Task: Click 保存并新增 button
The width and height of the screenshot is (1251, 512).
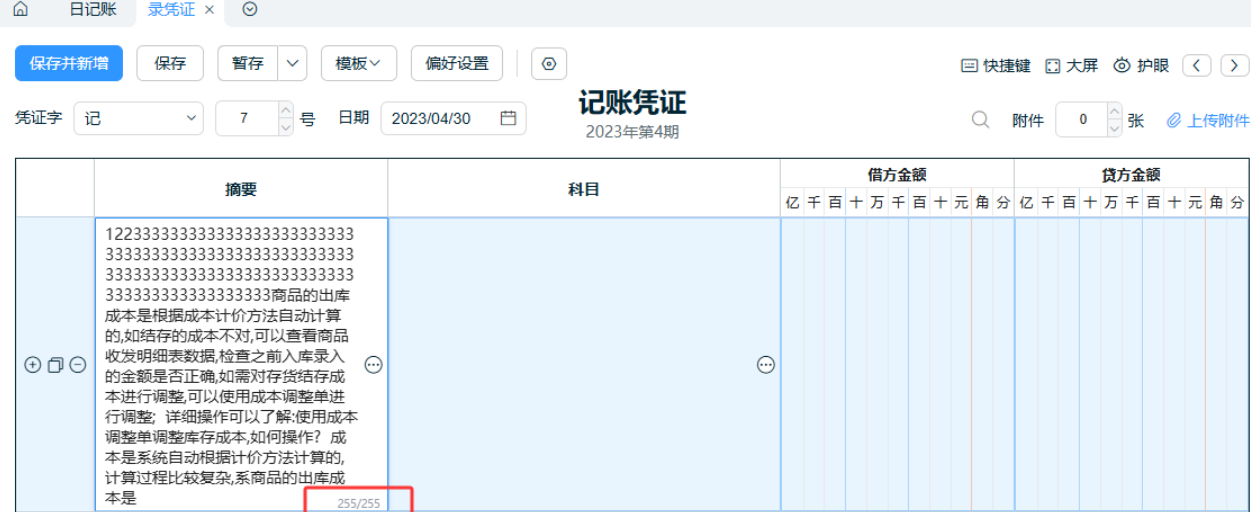Action: pos(69,63)
